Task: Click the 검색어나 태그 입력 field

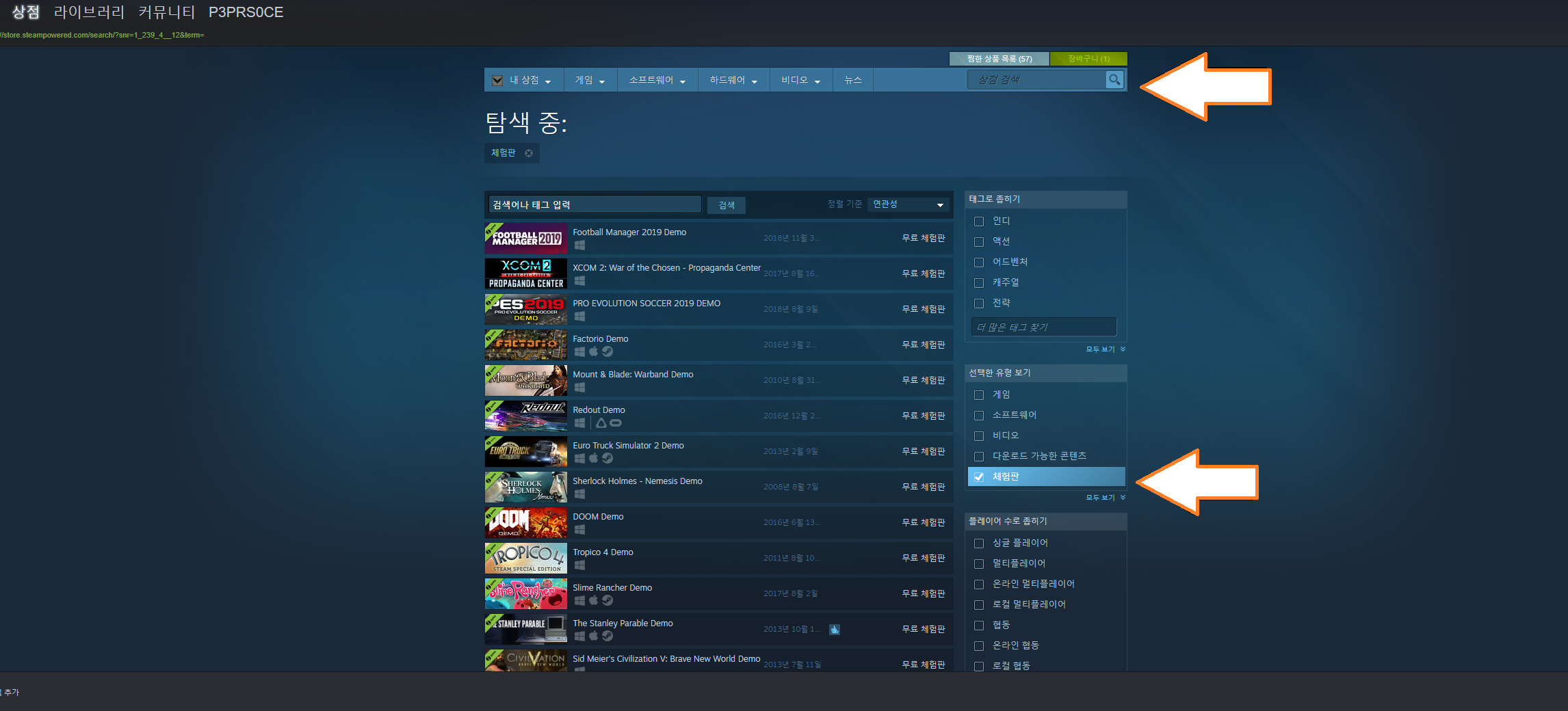Action: point(594,204)
